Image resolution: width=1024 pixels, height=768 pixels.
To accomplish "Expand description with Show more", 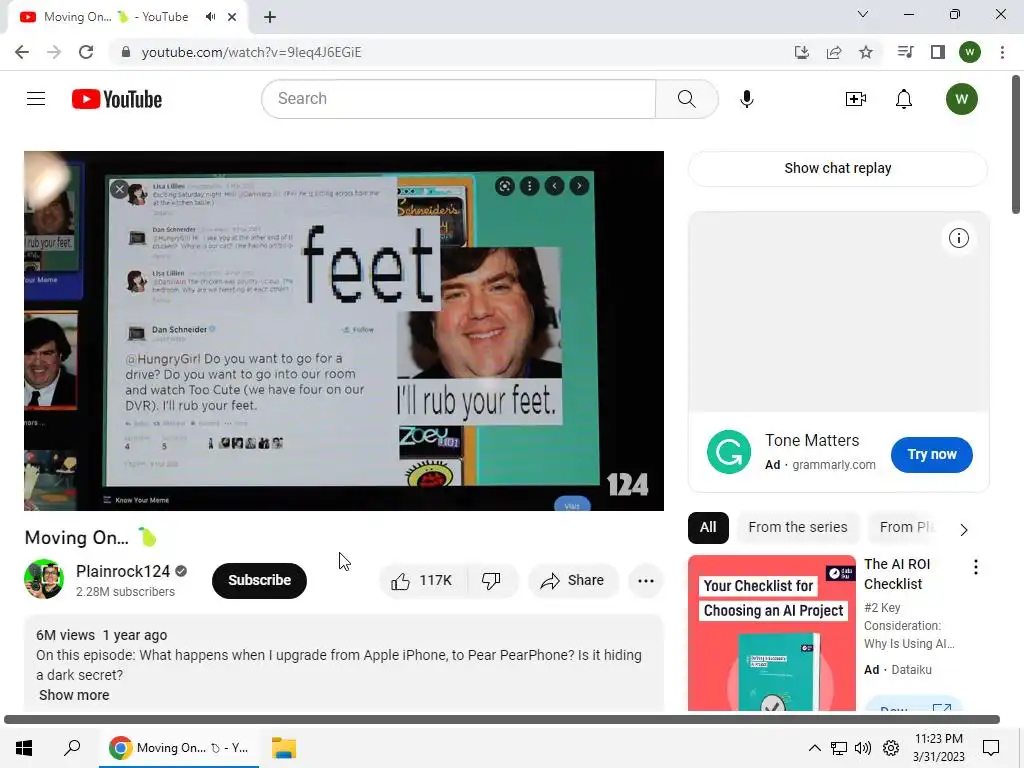I will coord(74,695).
